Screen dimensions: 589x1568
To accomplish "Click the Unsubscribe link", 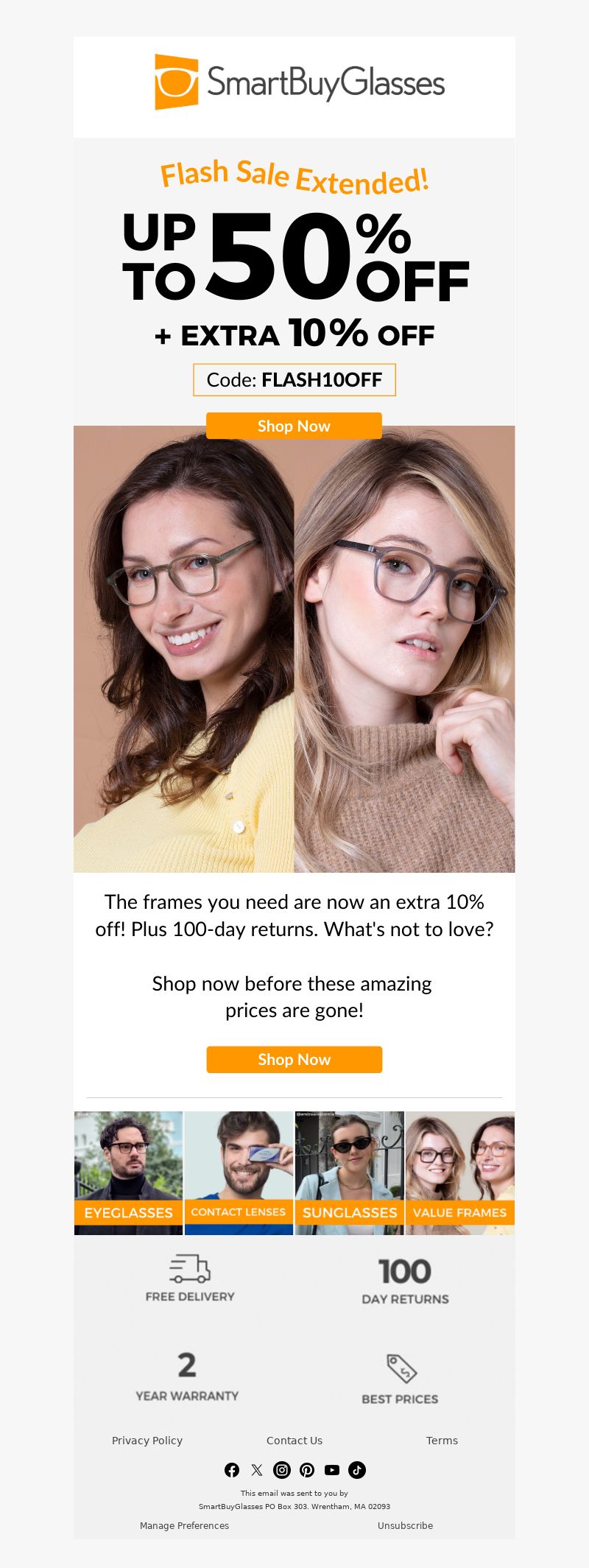I will pos(405,1525).
